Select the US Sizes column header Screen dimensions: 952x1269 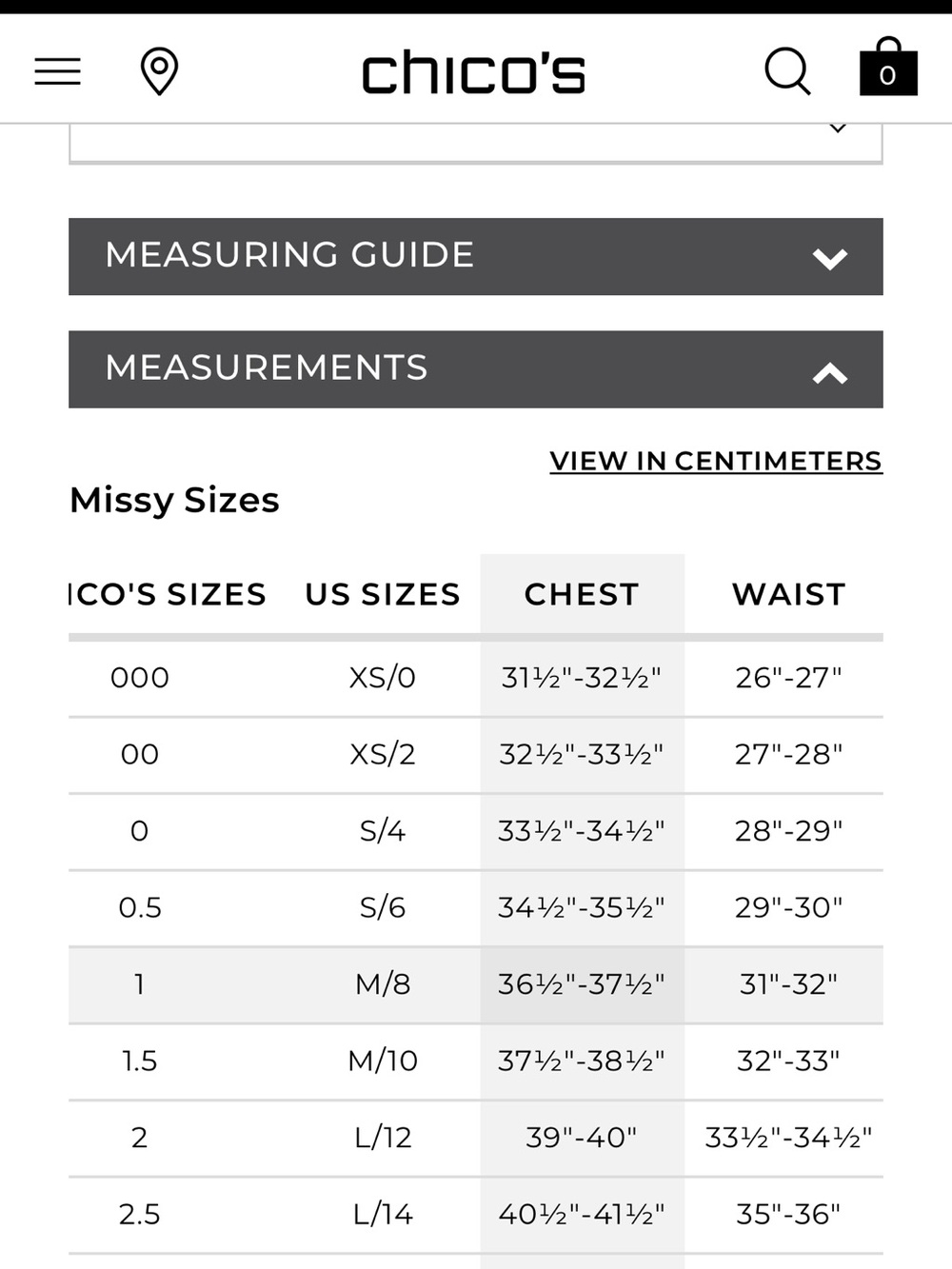383,594
